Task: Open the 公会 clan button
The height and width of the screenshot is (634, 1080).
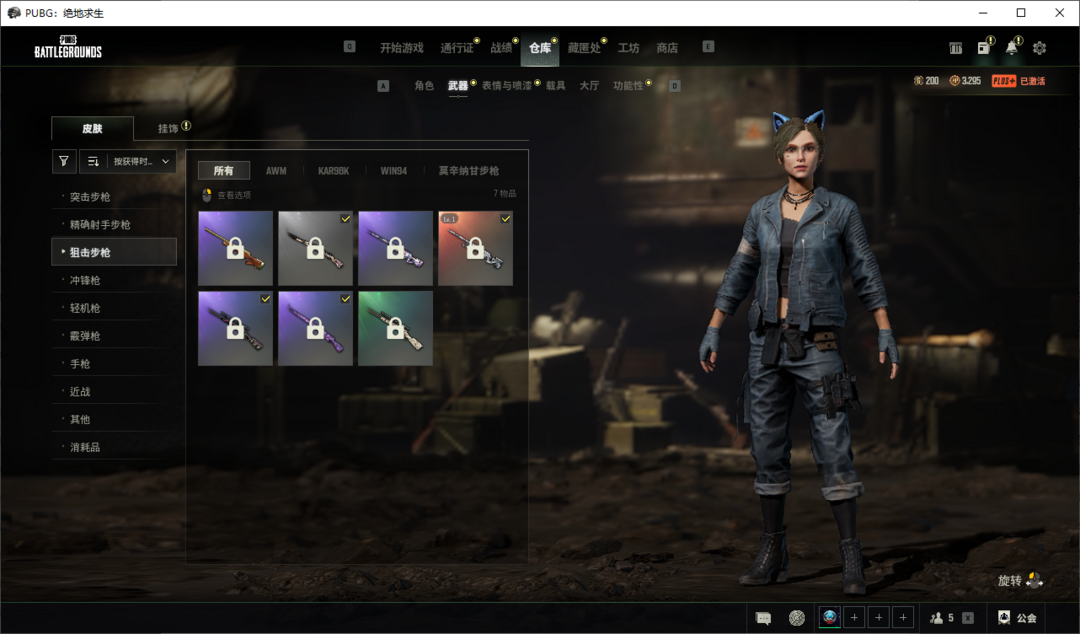Action: pos(1017,617)
